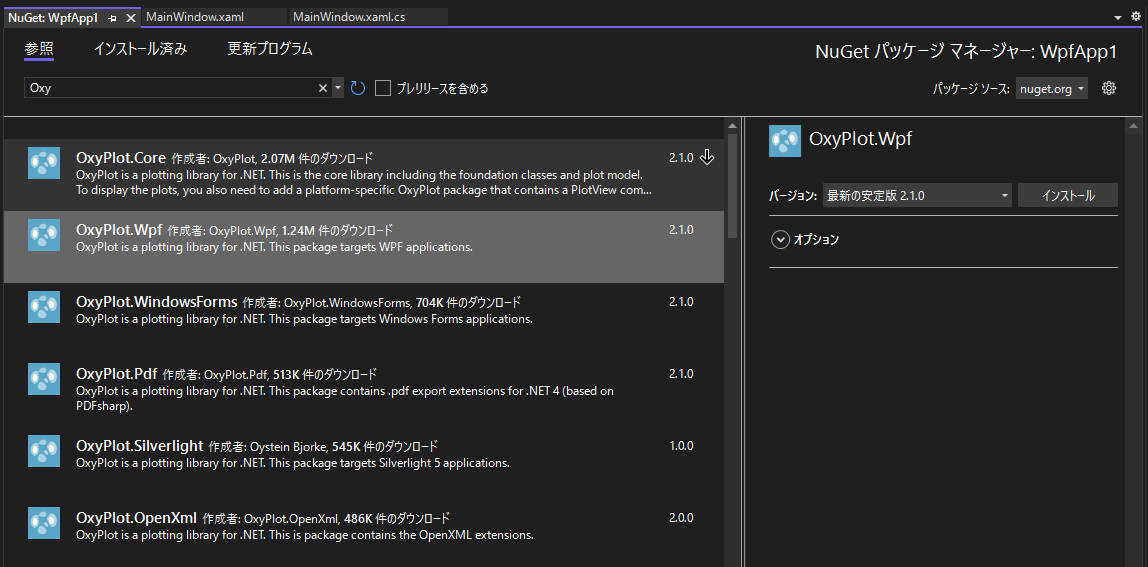The height and width of the screenshot is (567, 1148).
Task: Install the OxyPlot.Wpf package
Action: click(x=1067, y=196)
